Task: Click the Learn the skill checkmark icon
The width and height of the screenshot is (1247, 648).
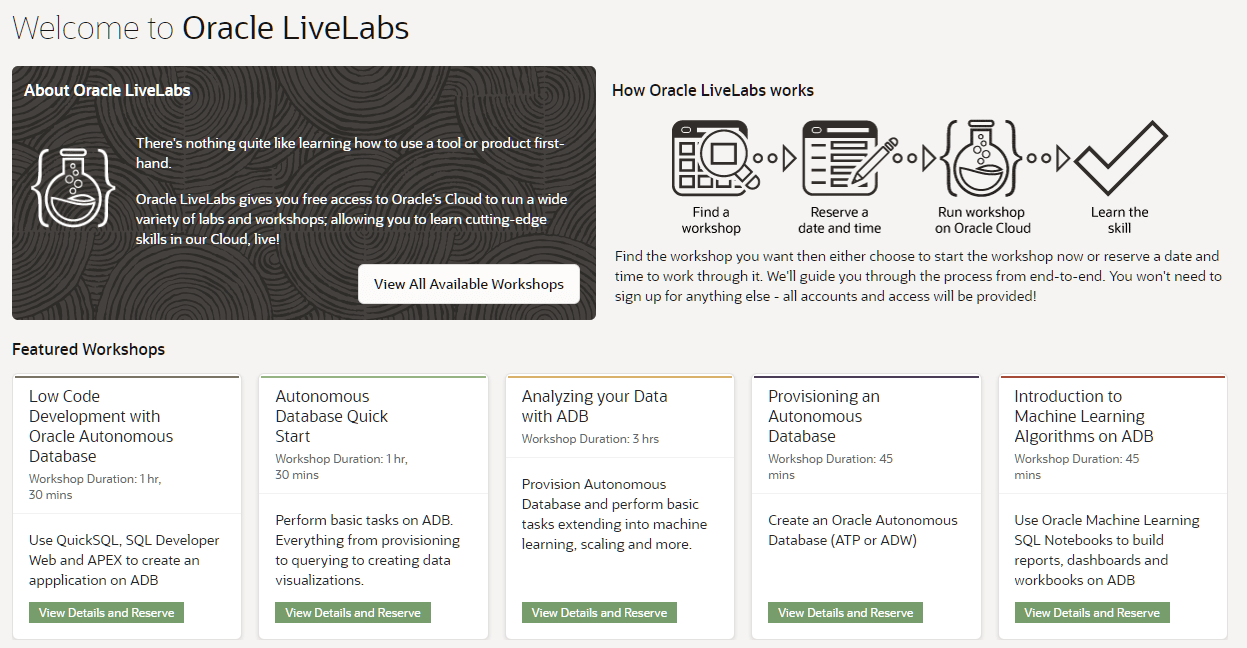Action: click(1120, 155)
